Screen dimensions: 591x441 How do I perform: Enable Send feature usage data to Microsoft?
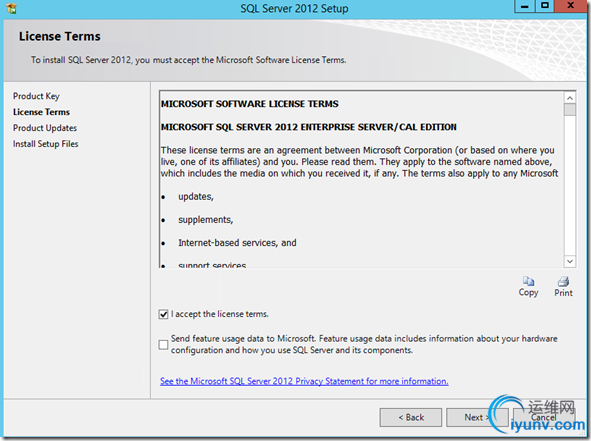point(163,345)
